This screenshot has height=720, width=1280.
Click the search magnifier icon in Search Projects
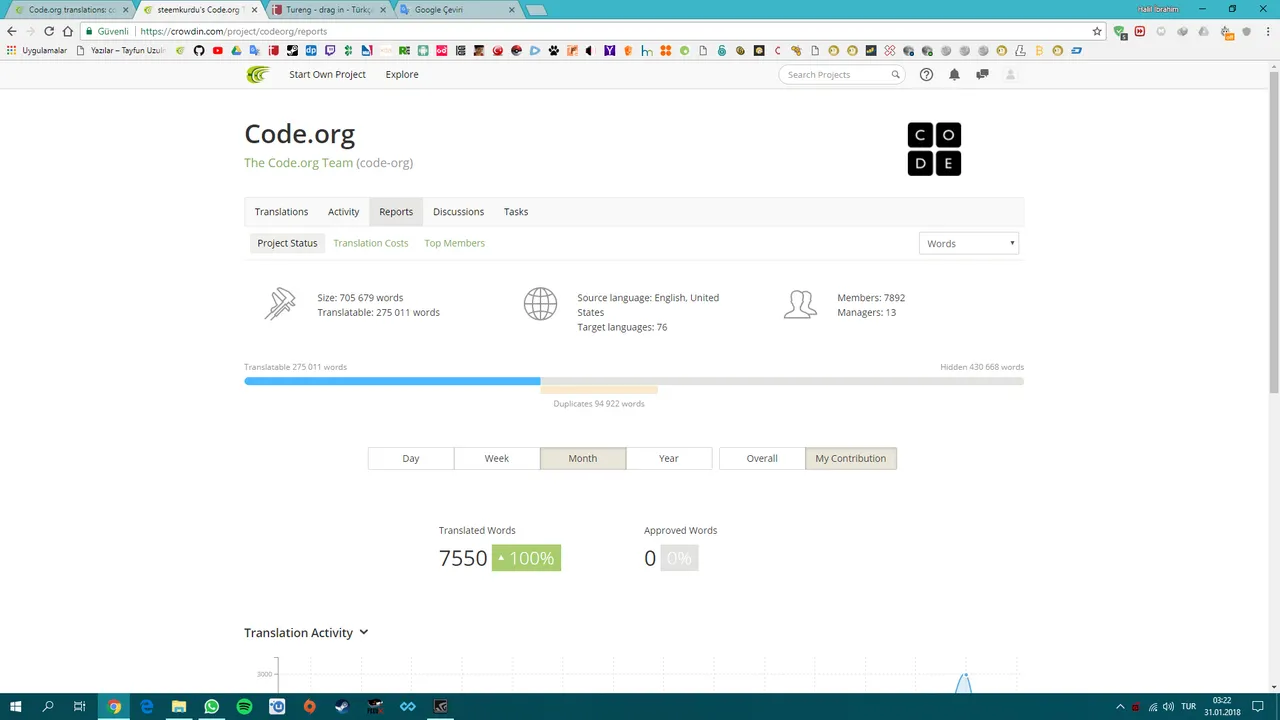tap(895, 75)
